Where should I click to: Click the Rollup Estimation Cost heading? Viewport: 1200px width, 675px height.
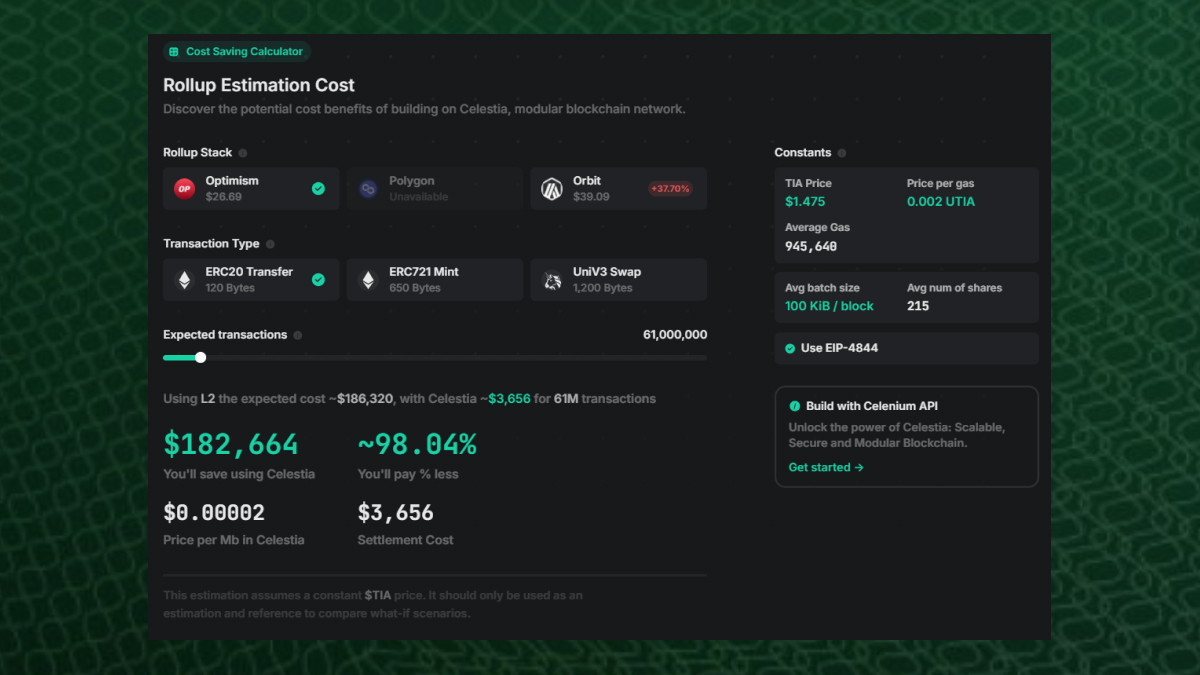click(x=259, y=86)
